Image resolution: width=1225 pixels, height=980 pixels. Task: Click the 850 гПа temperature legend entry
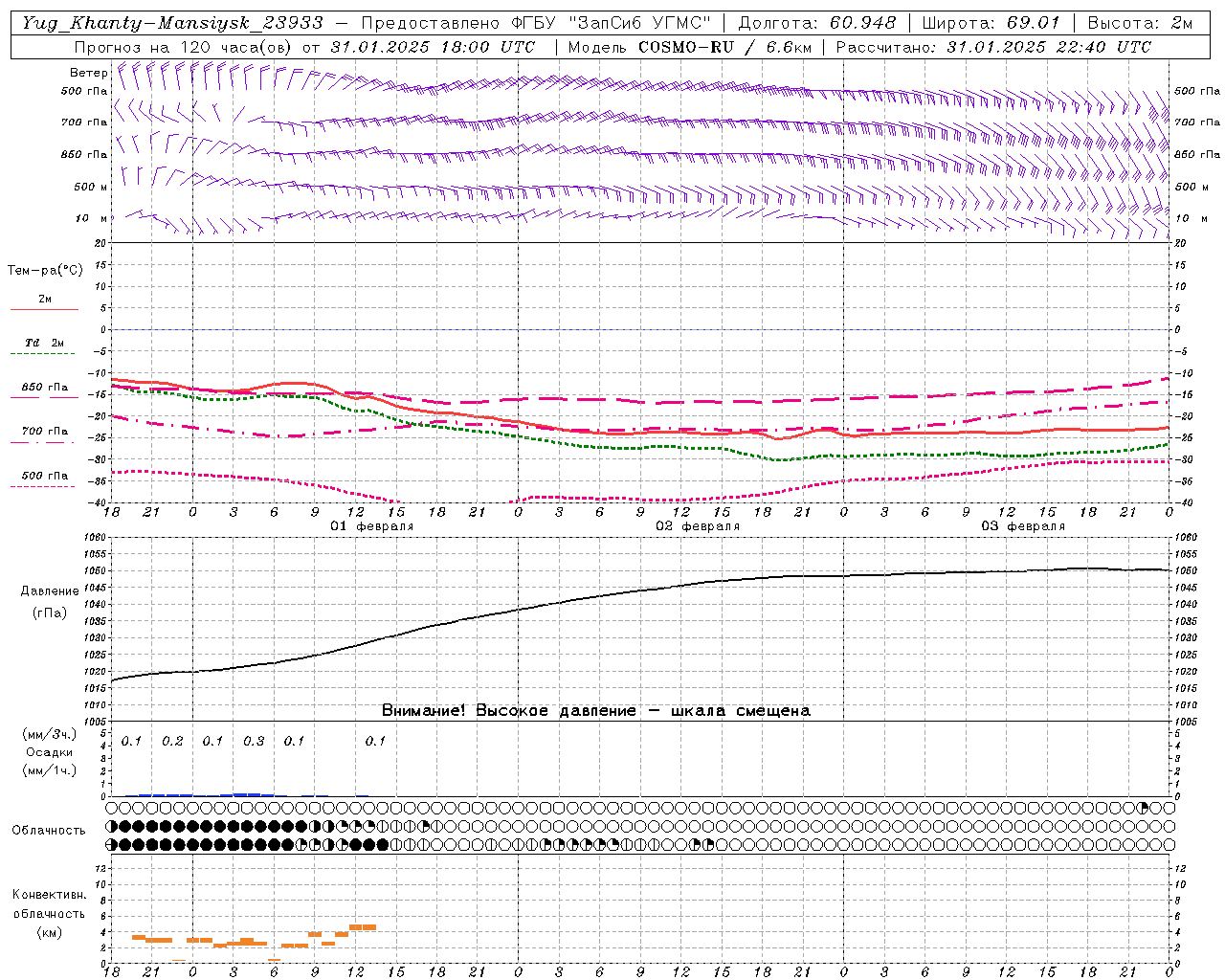[x=45, y=388]
